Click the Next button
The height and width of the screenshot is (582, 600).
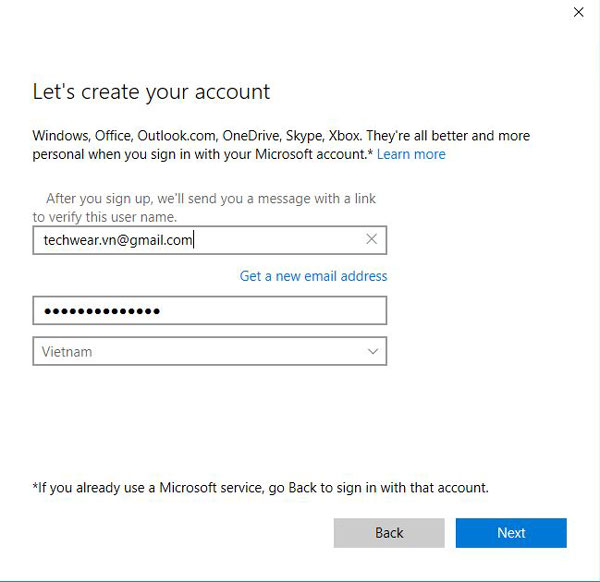511,533
